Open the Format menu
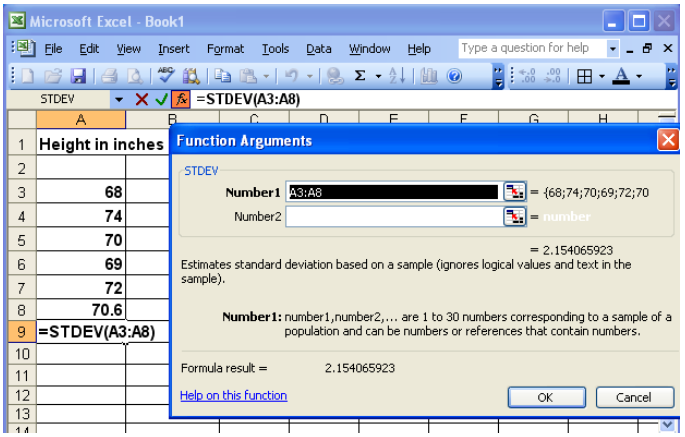This screenshot has height=437, width=685. 225,48
